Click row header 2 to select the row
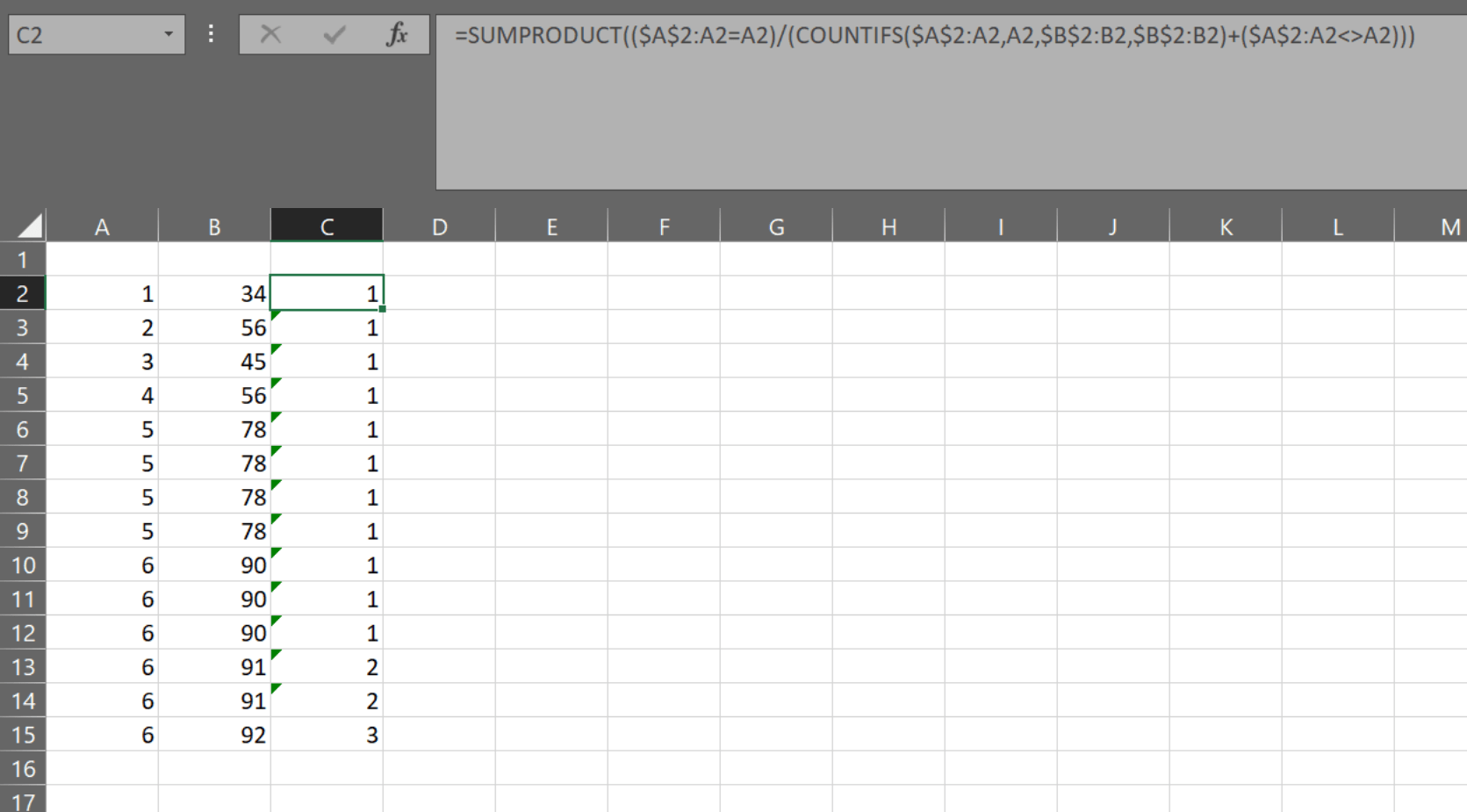1467x812 pixels. [24, 293]
